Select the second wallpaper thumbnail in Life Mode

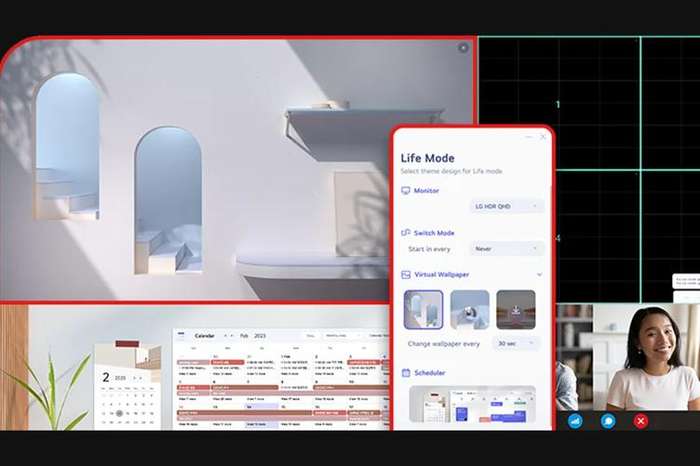pyautogui.click(x=470, y=310)
